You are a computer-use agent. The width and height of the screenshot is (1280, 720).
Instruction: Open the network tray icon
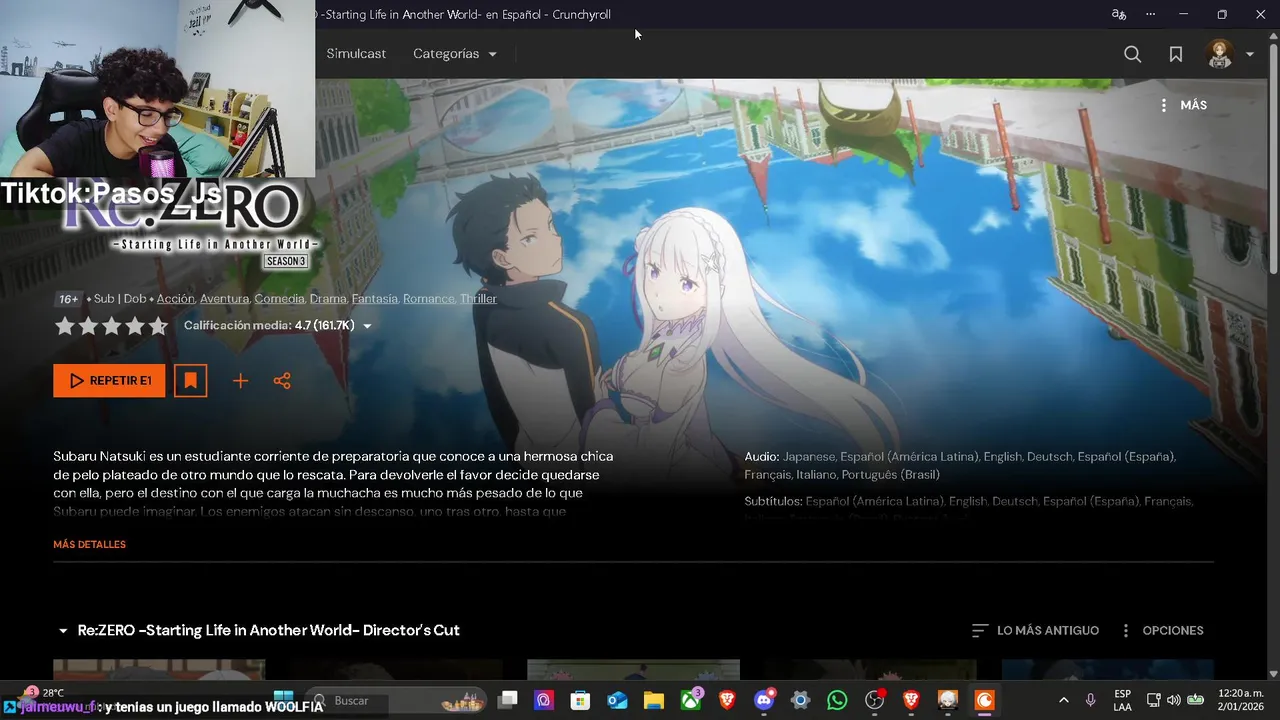tap(1153, 700)
